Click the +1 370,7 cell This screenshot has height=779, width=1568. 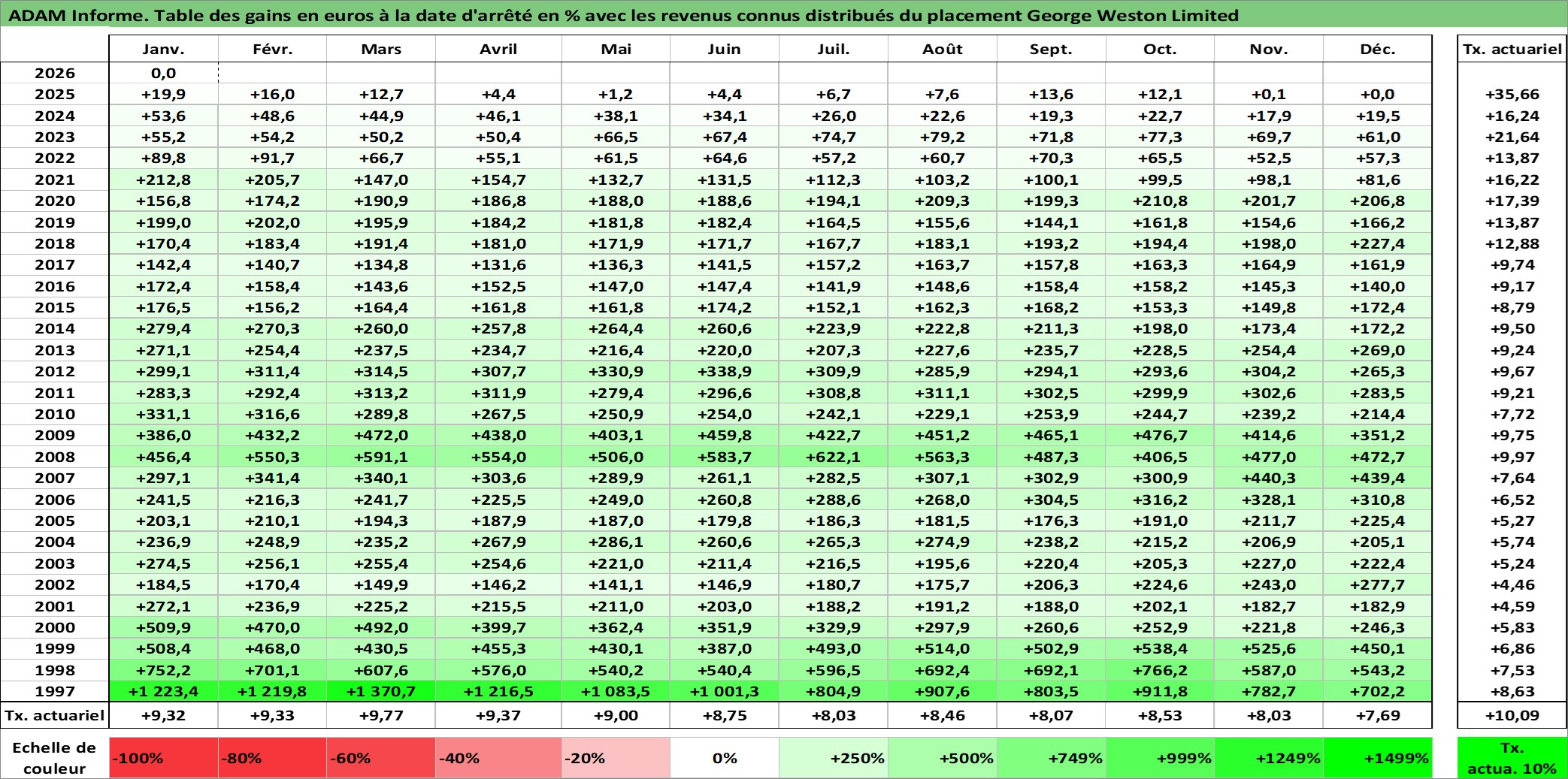381,691
